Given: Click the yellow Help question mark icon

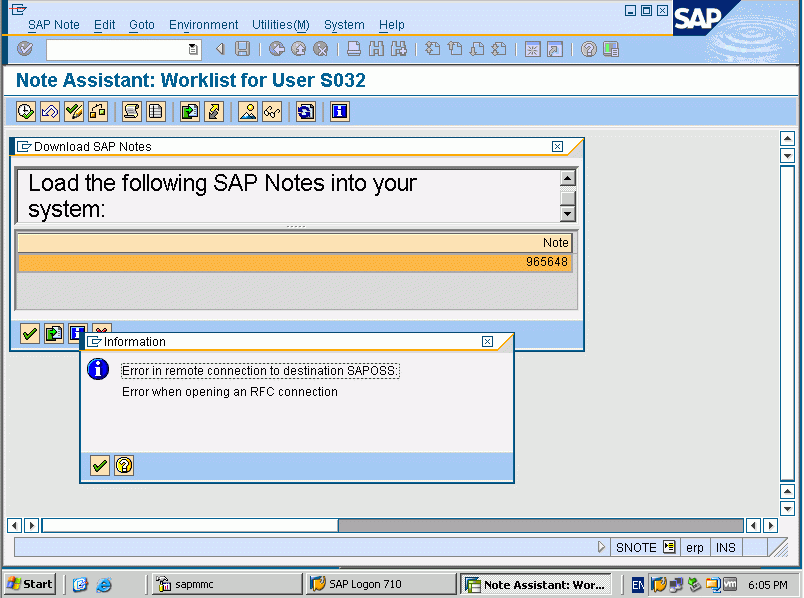Looking at the screenshot, I should tap(589, 49).
